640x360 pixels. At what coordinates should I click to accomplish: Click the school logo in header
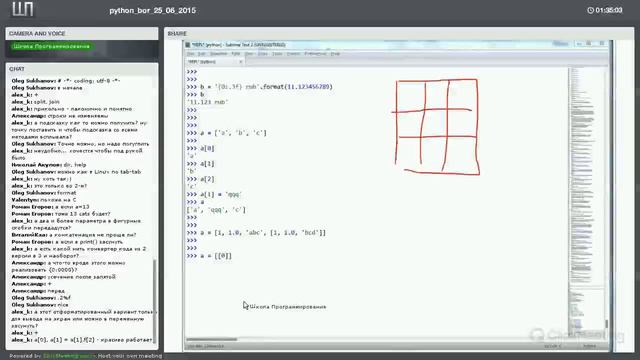[x=22, y=9]
